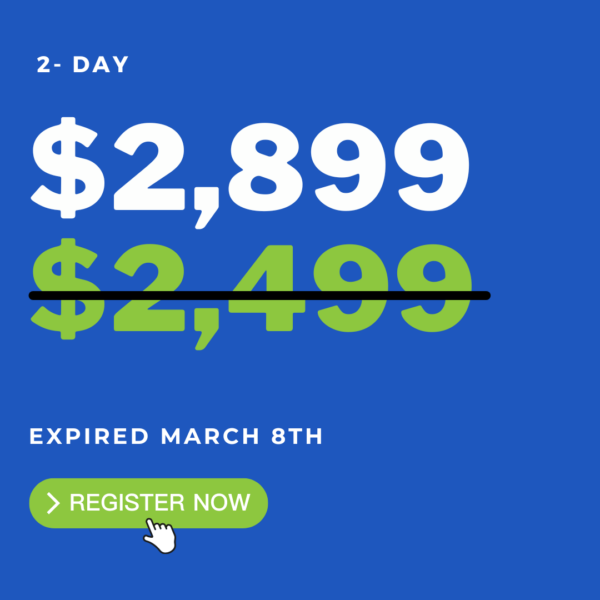Viewport: 600px width, 600px height.
Task: Click the word MARCH in expiry line
Action: 210,436
